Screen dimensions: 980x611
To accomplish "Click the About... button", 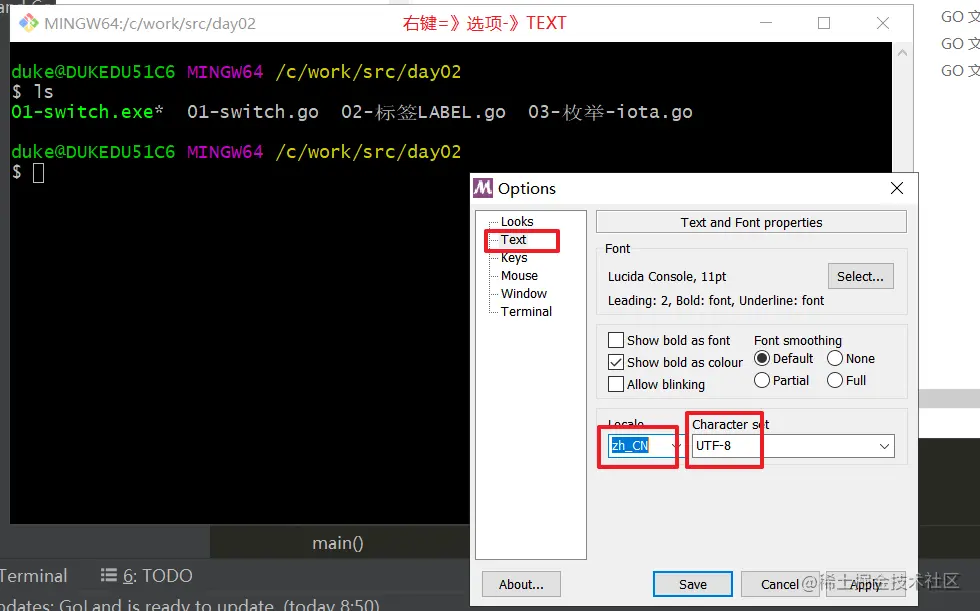I will click(x=521, y=584).
